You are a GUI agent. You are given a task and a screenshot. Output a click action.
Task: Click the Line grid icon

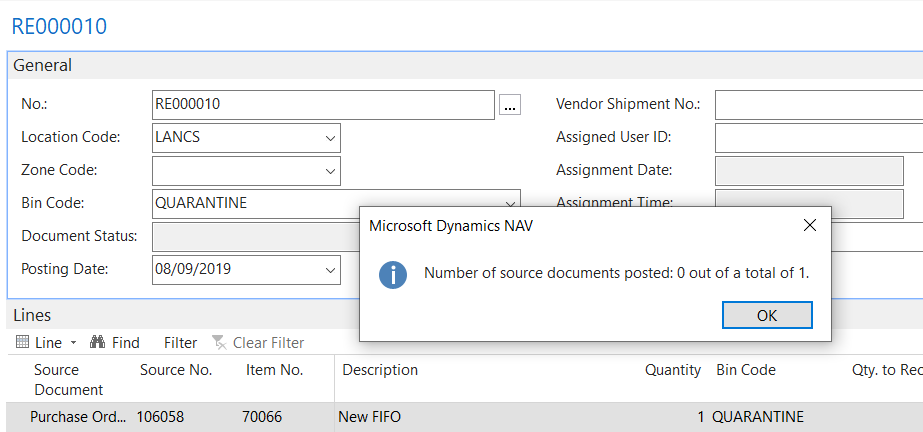pos(23,343)
